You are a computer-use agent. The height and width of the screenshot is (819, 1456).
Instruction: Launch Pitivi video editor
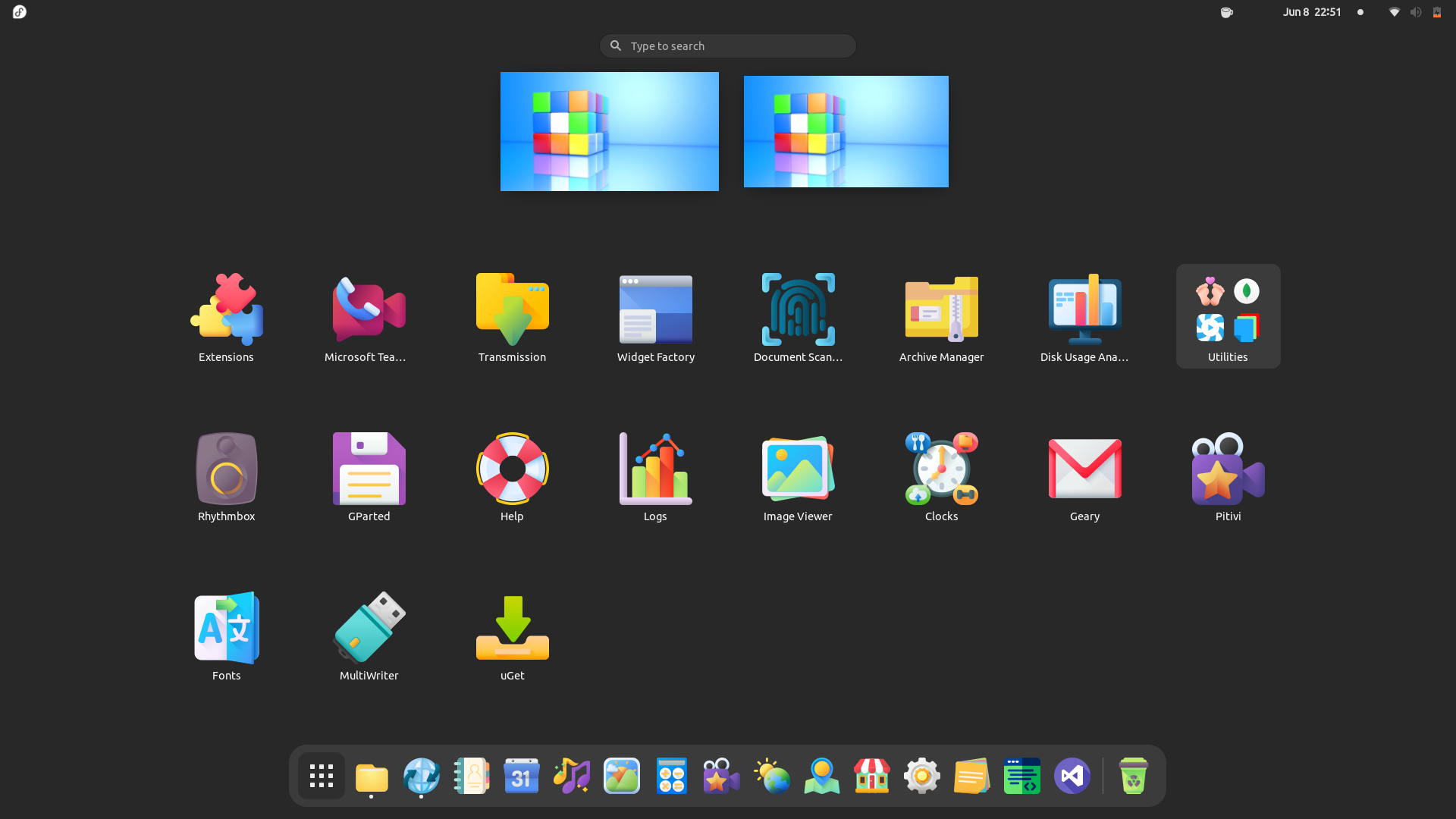point(1228,475)
